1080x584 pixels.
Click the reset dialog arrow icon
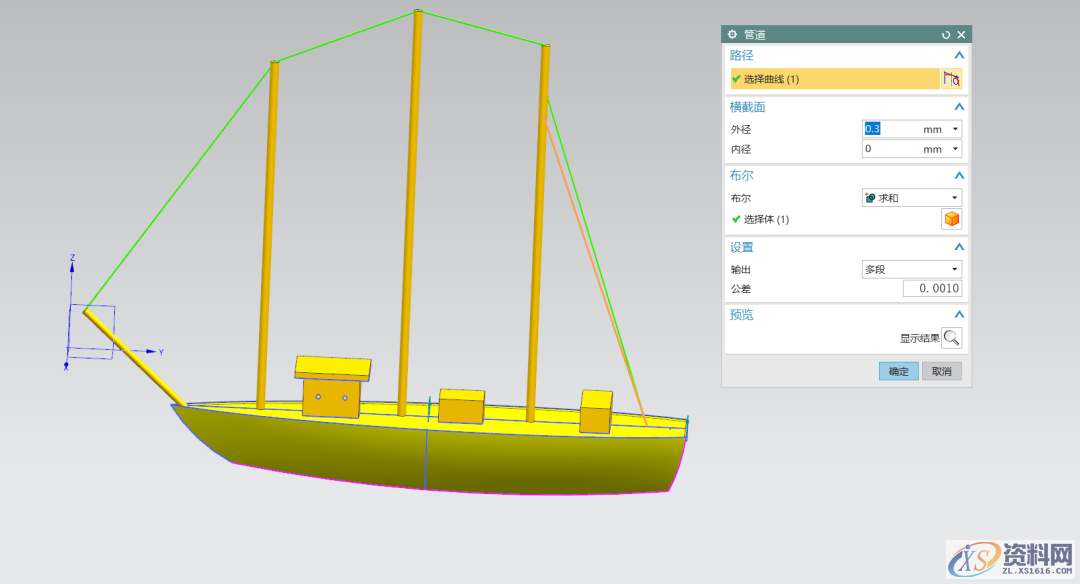[x=946, y=34]
